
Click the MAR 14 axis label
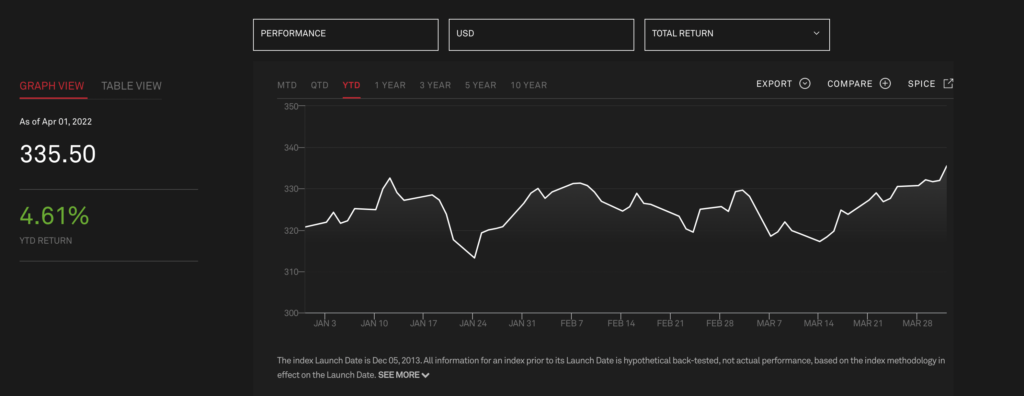coord(818,323)
